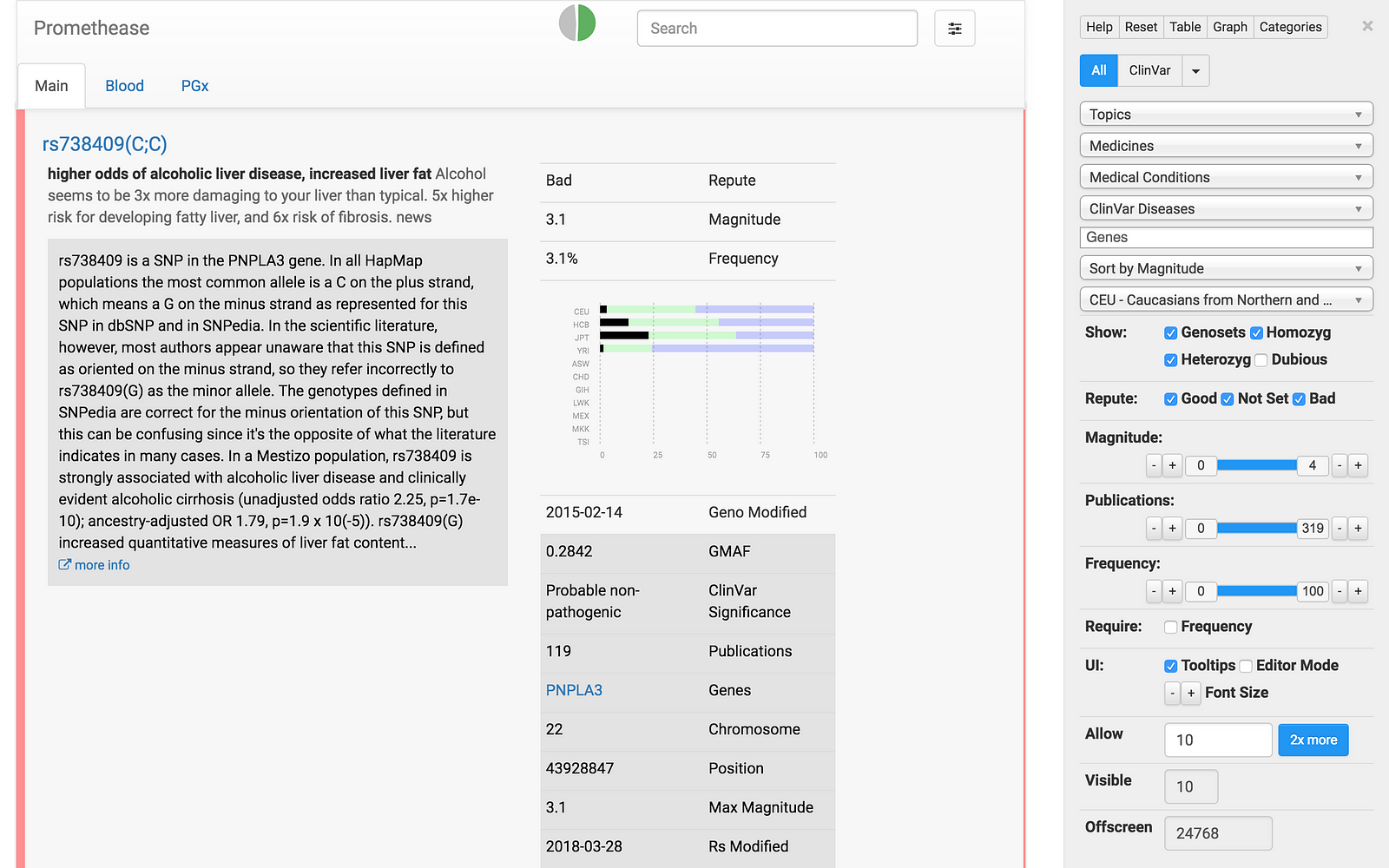Switch to the PGx tab
Viewport: 1389px width, 868px height.
click(x=194, y=86)
